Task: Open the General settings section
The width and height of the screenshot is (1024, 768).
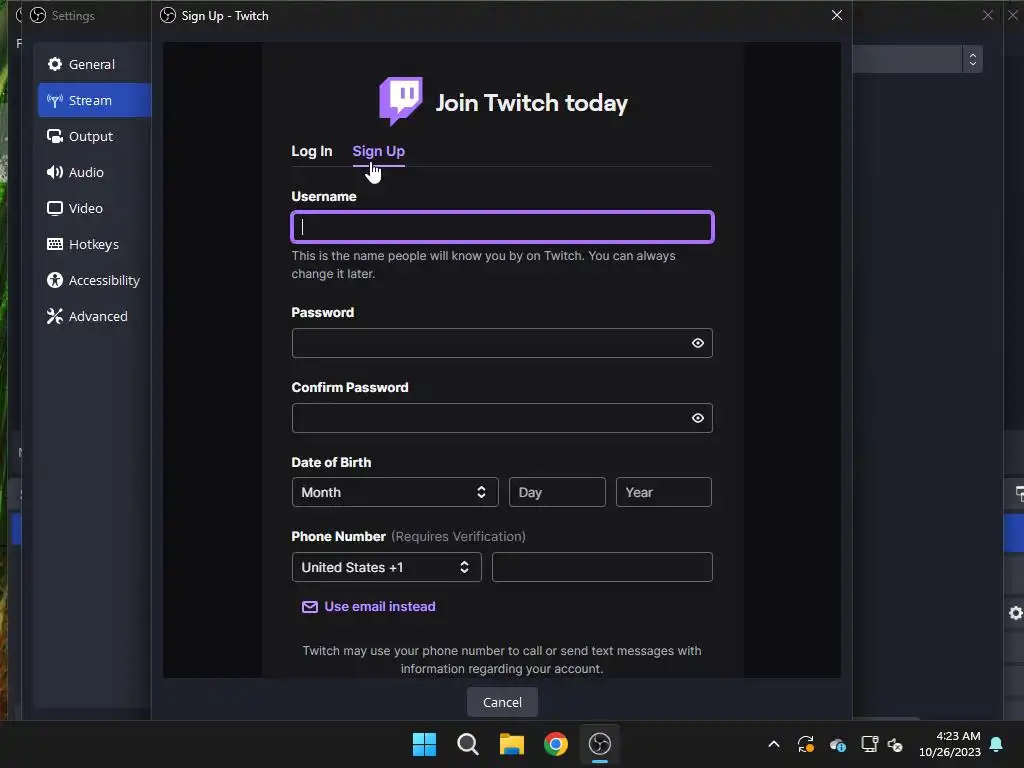Action: tap(92, 64)
